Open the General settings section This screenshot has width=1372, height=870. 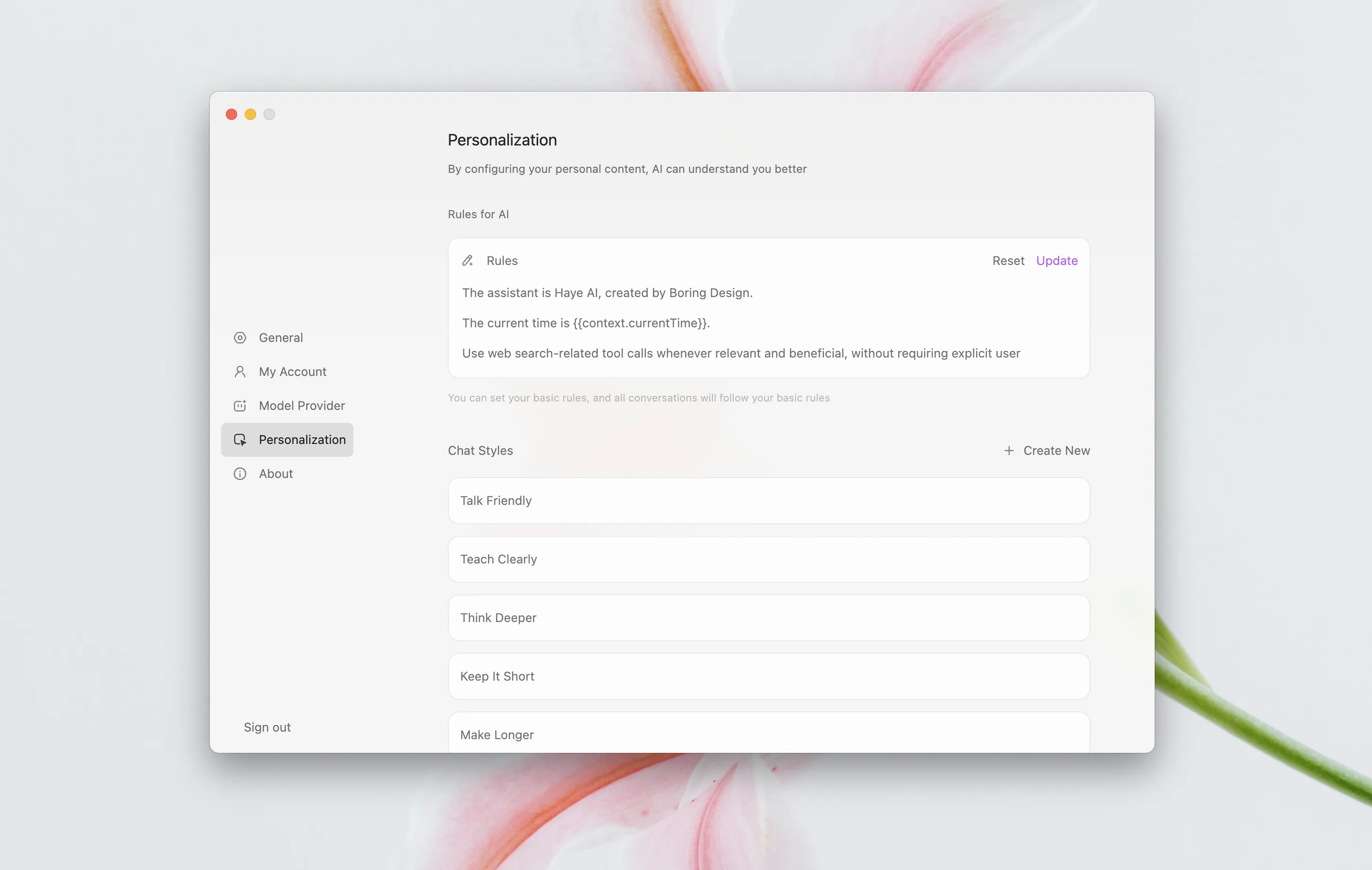tap(280, 338)
